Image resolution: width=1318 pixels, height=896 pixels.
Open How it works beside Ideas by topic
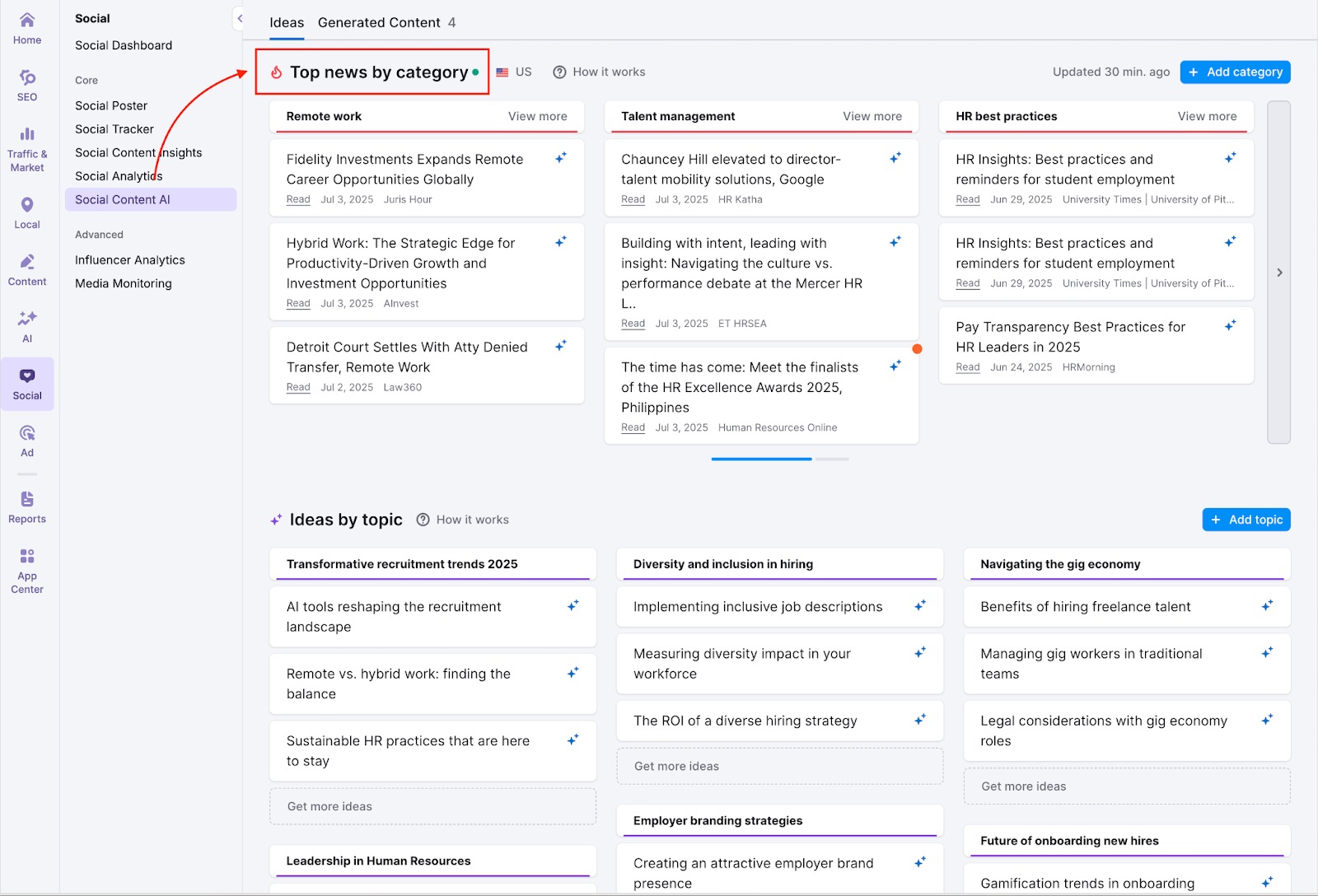click(463, 520)
